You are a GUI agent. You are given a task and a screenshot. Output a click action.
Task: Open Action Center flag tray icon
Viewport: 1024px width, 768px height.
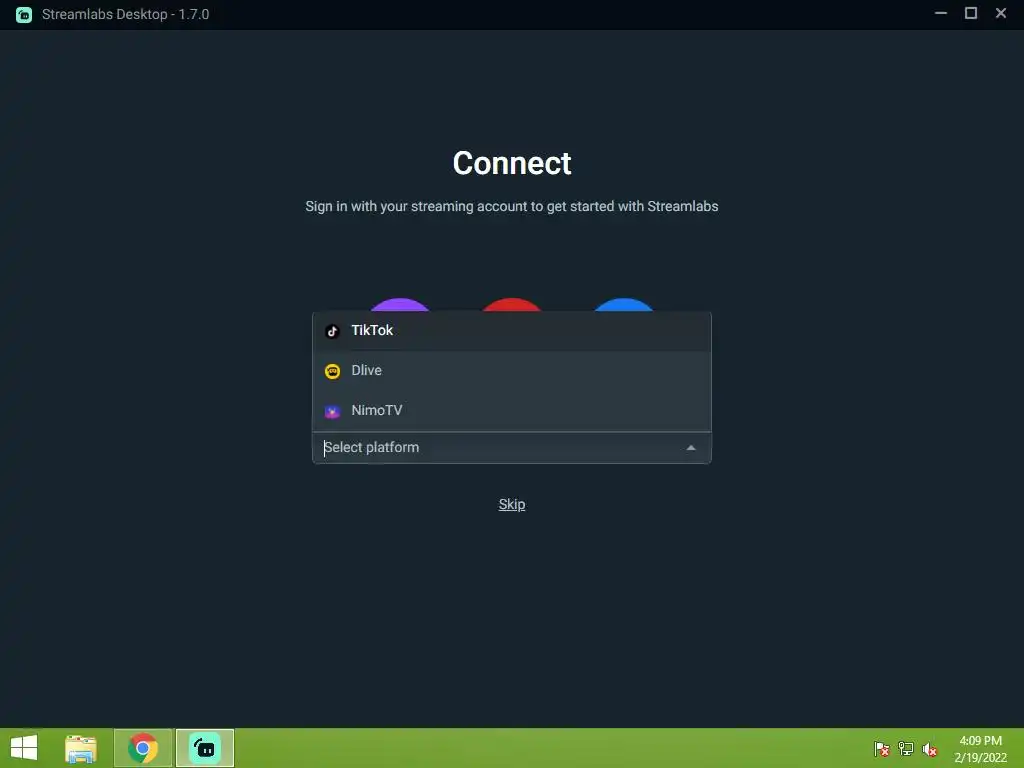click(x=882, y=749)
